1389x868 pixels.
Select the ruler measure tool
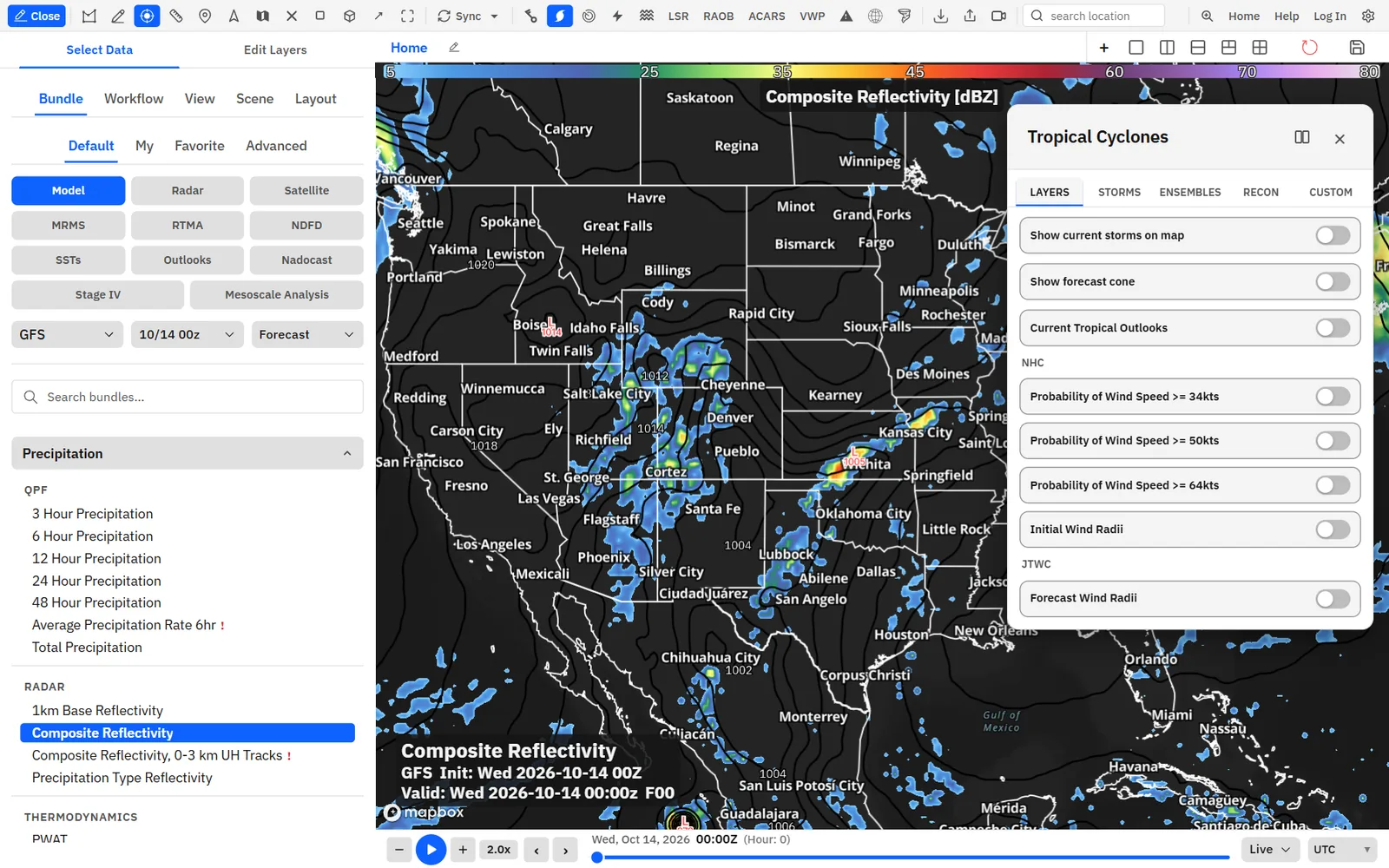click(176, 16)
